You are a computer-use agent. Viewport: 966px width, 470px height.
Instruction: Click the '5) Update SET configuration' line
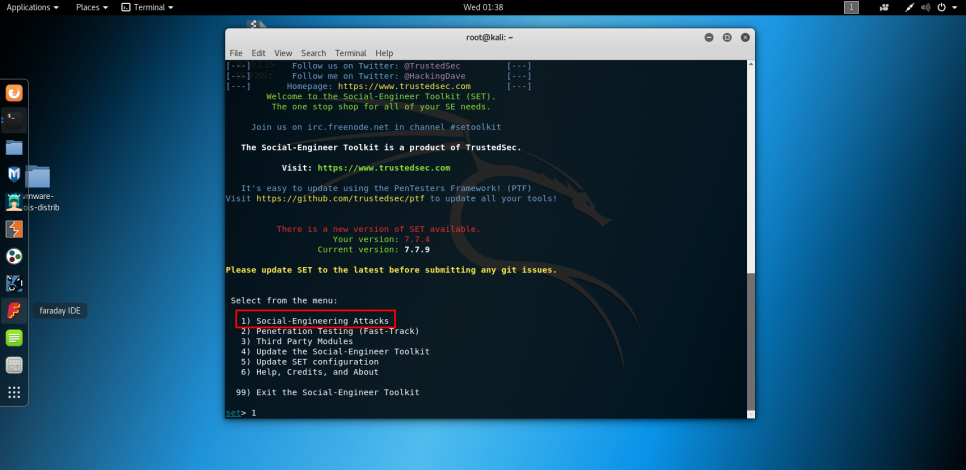point(310,362)
